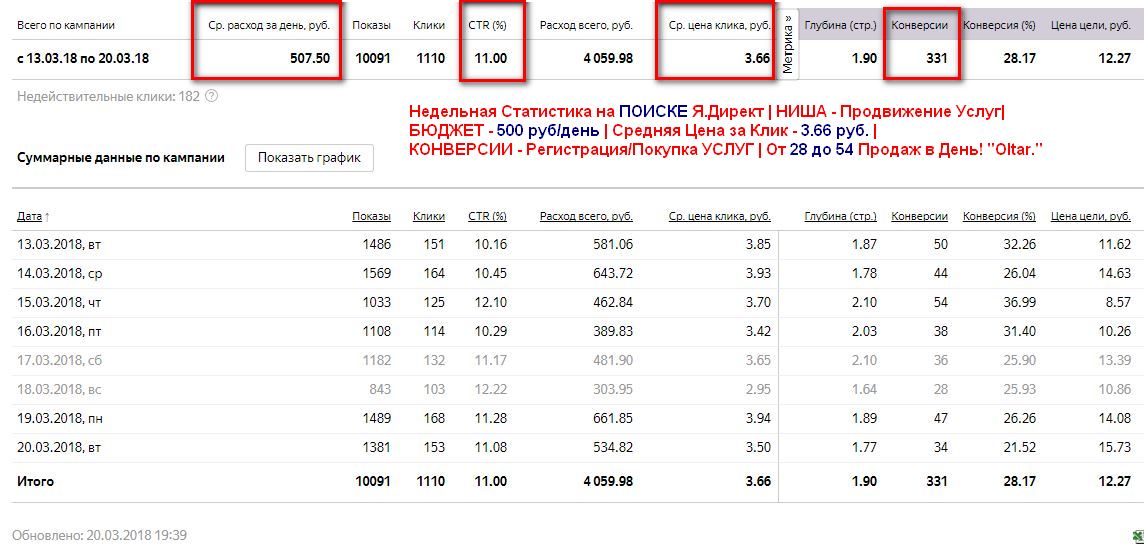Sort by the underlined Конверсии table header

point(919,217)
